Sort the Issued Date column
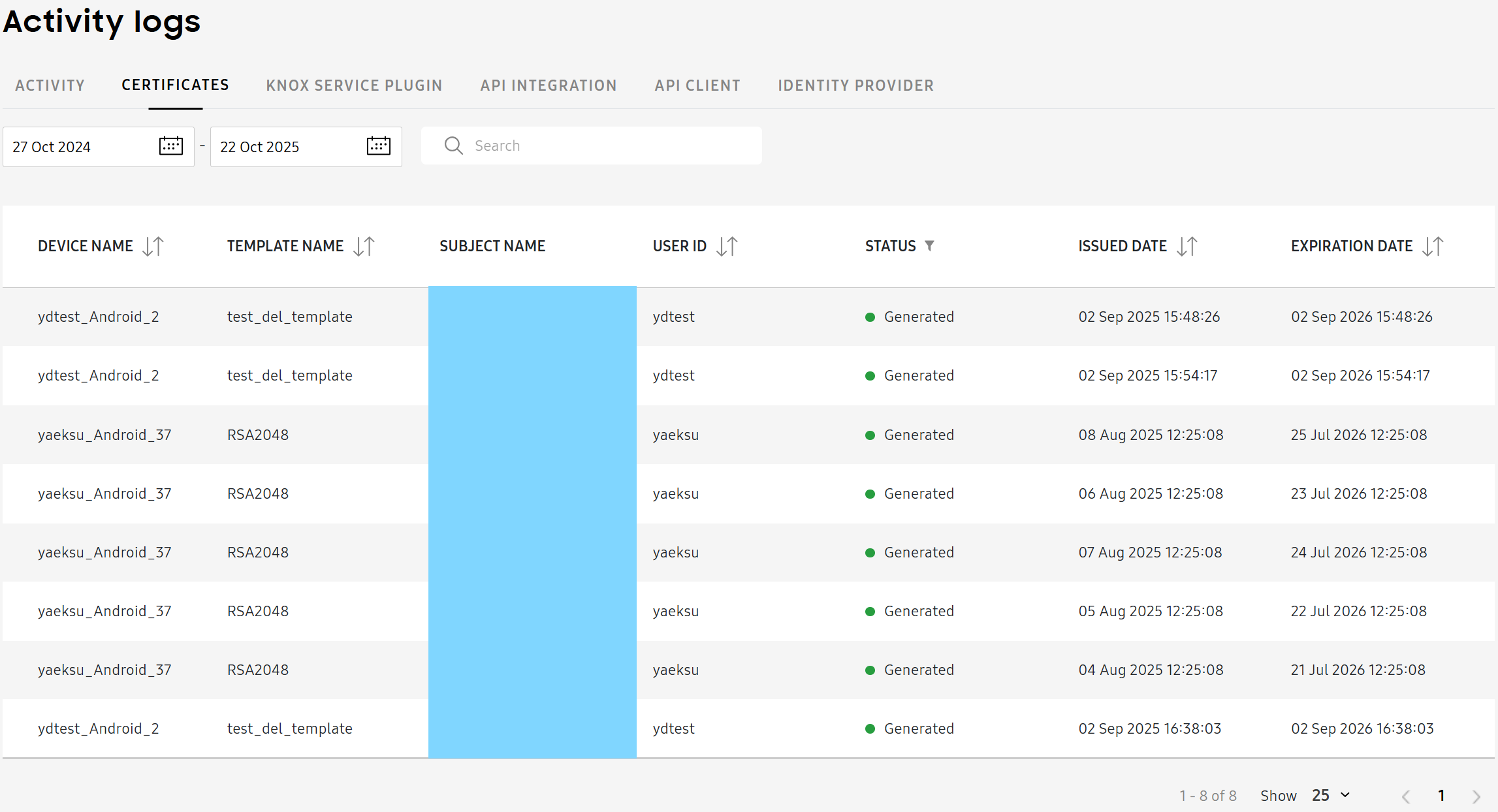The width and height of the screenshot is (1498, 812). 1188,246
